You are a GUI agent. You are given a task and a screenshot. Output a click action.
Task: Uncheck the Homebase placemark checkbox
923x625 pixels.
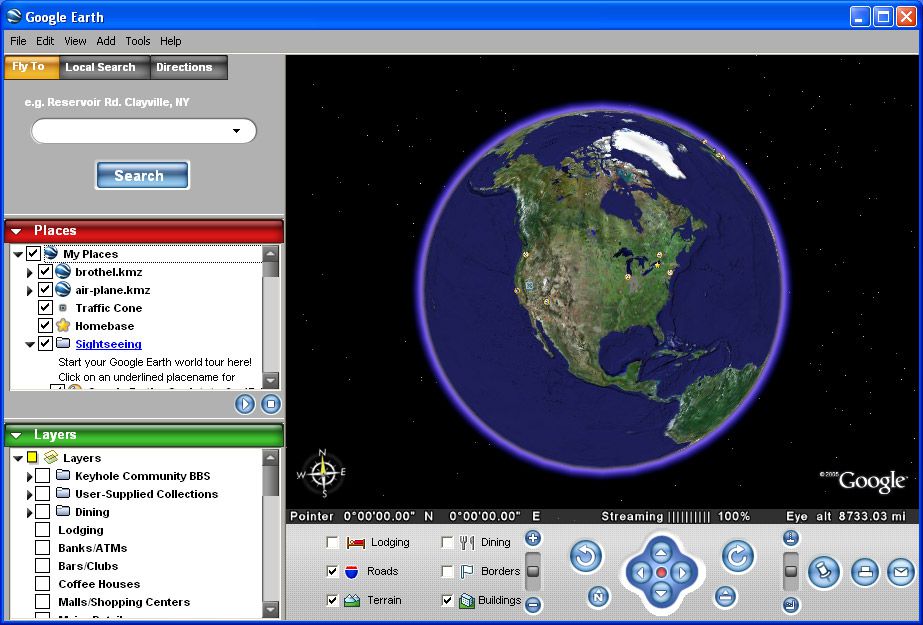tap(45, 326)
